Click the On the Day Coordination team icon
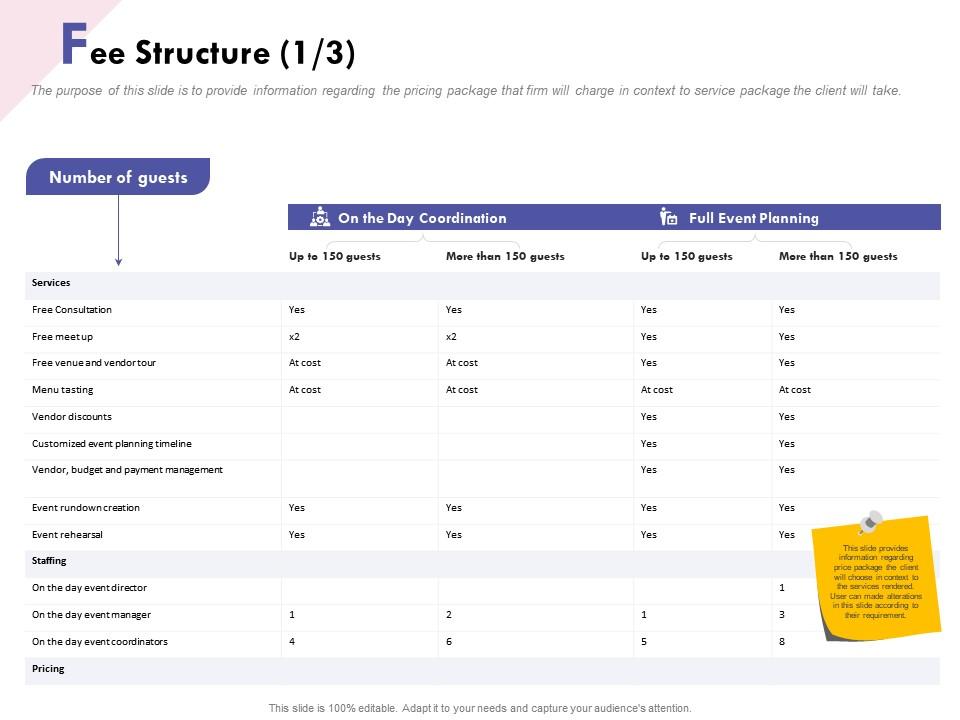Image resolution: width=960 pixels, height=720 pixels. click(x=320, y=217)
